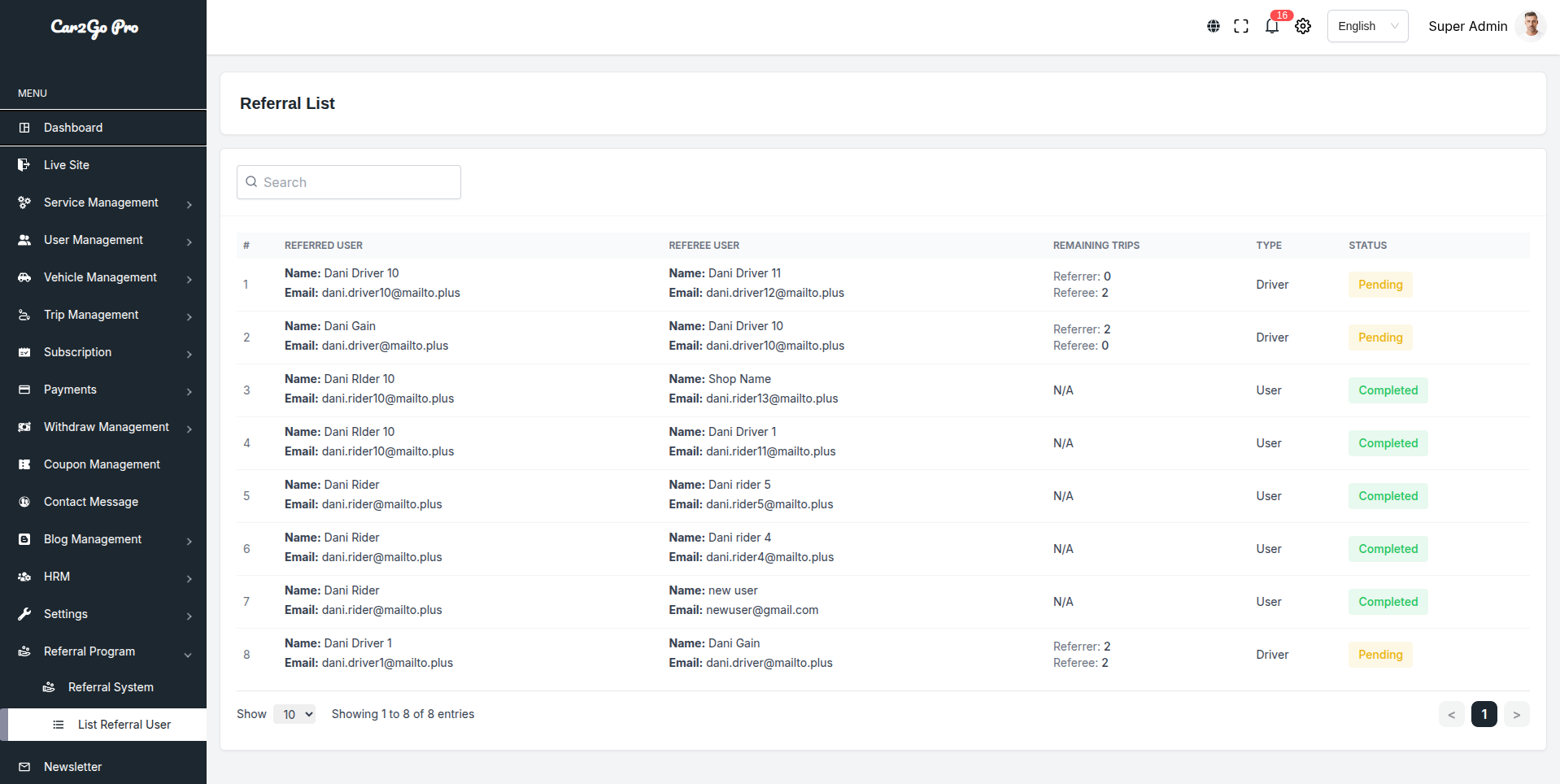
Task: Select page 1 in pagination
Action: pos(1484,714)
